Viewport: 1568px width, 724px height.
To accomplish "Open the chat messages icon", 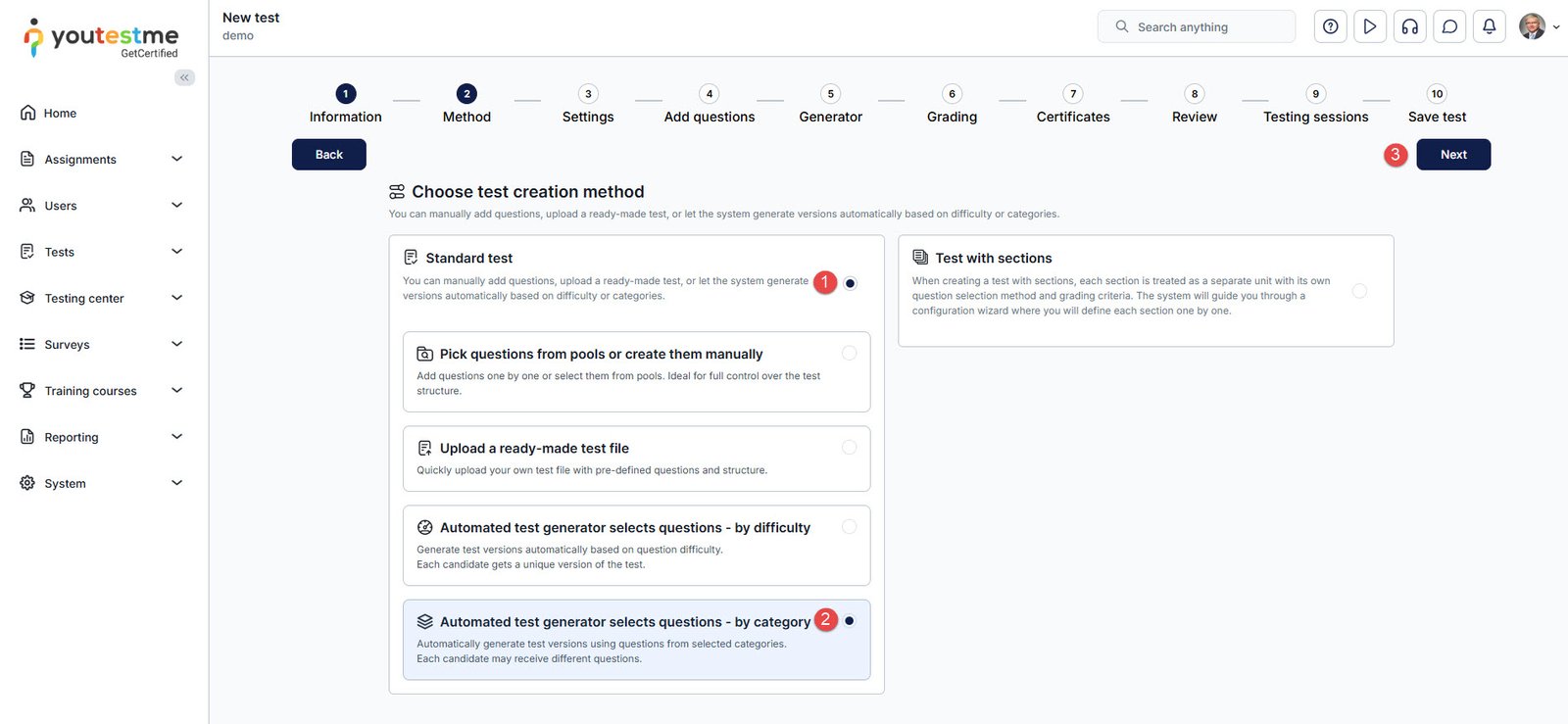I will point(1449,26).
